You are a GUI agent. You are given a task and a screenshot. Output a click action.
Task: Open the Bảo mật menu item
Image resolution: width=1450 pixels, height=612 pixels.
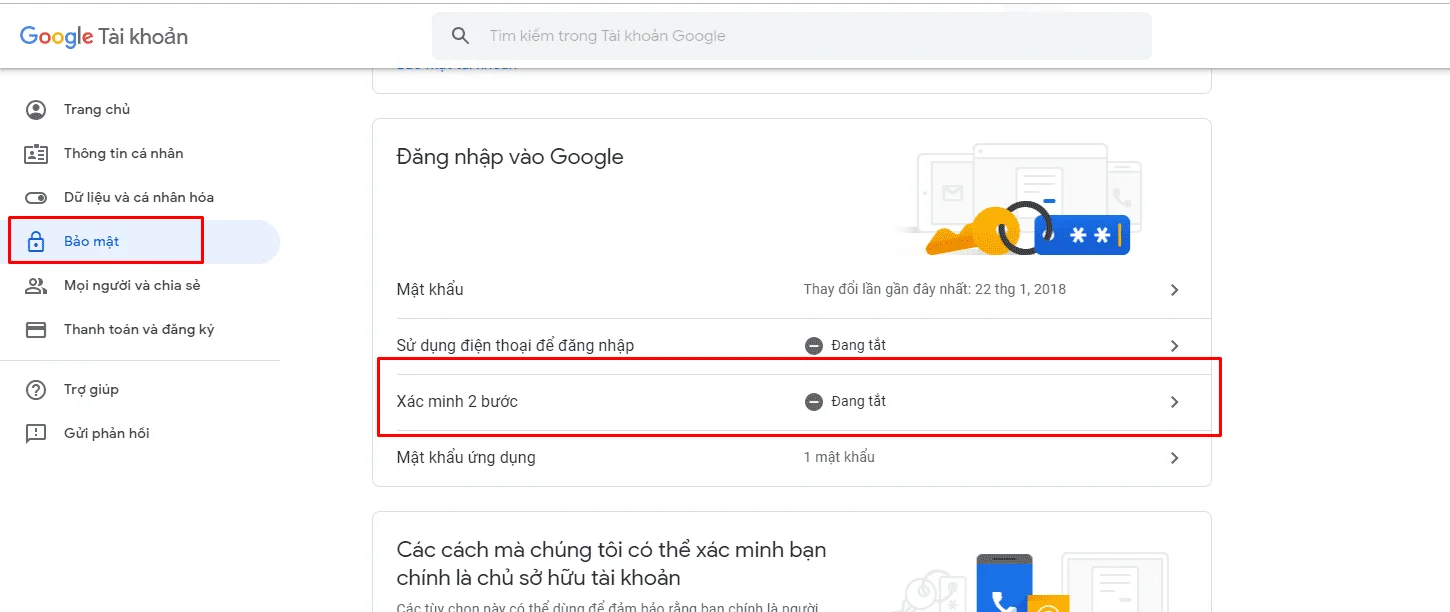[140, 242]
